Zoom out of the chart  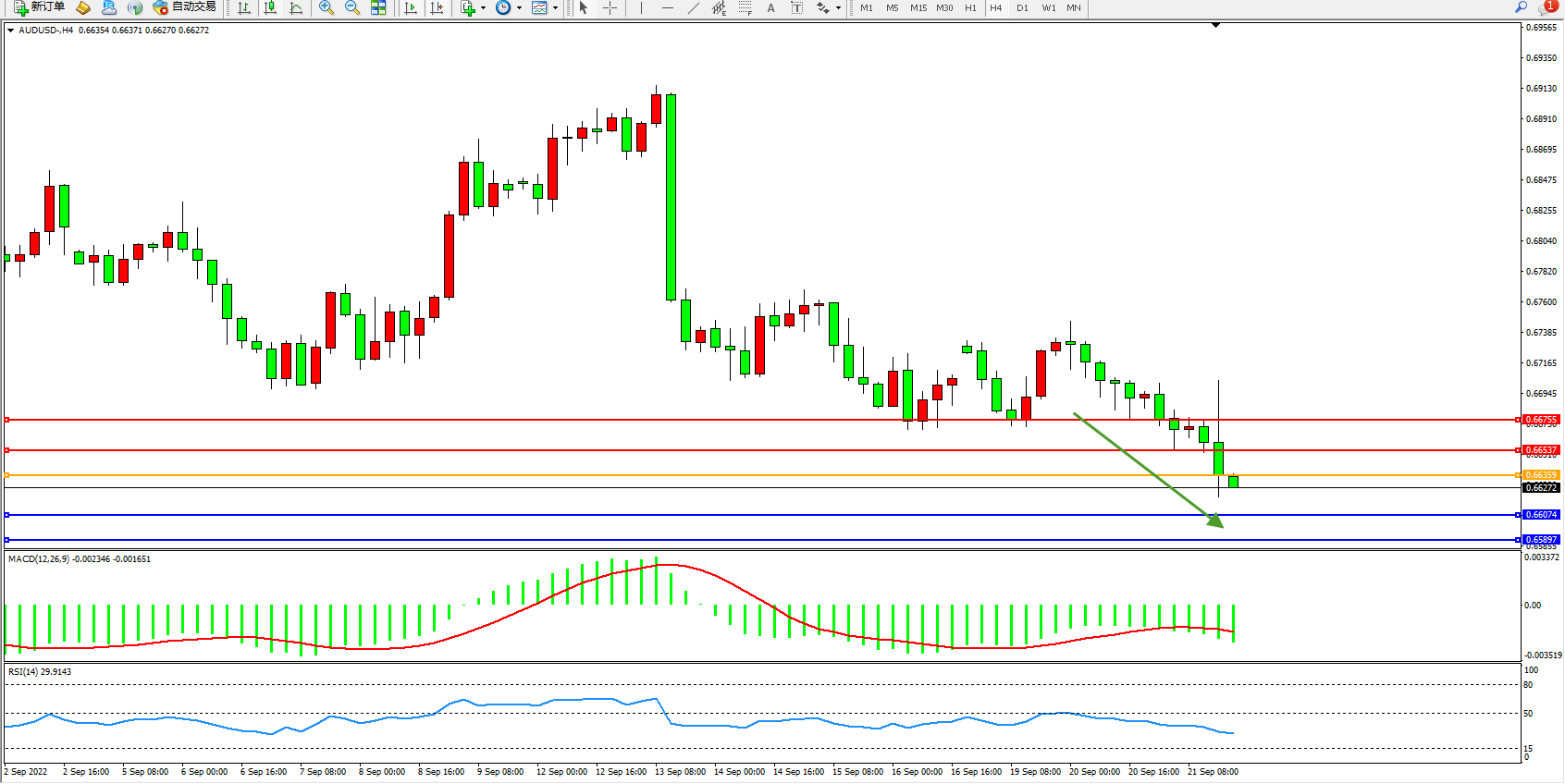click(x=351, y=7)
